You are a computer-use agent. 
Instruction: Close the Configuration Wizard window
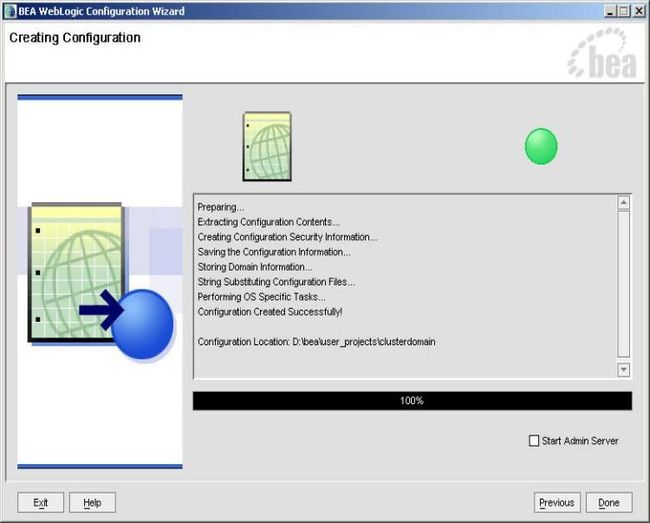[x=639, y=11]
